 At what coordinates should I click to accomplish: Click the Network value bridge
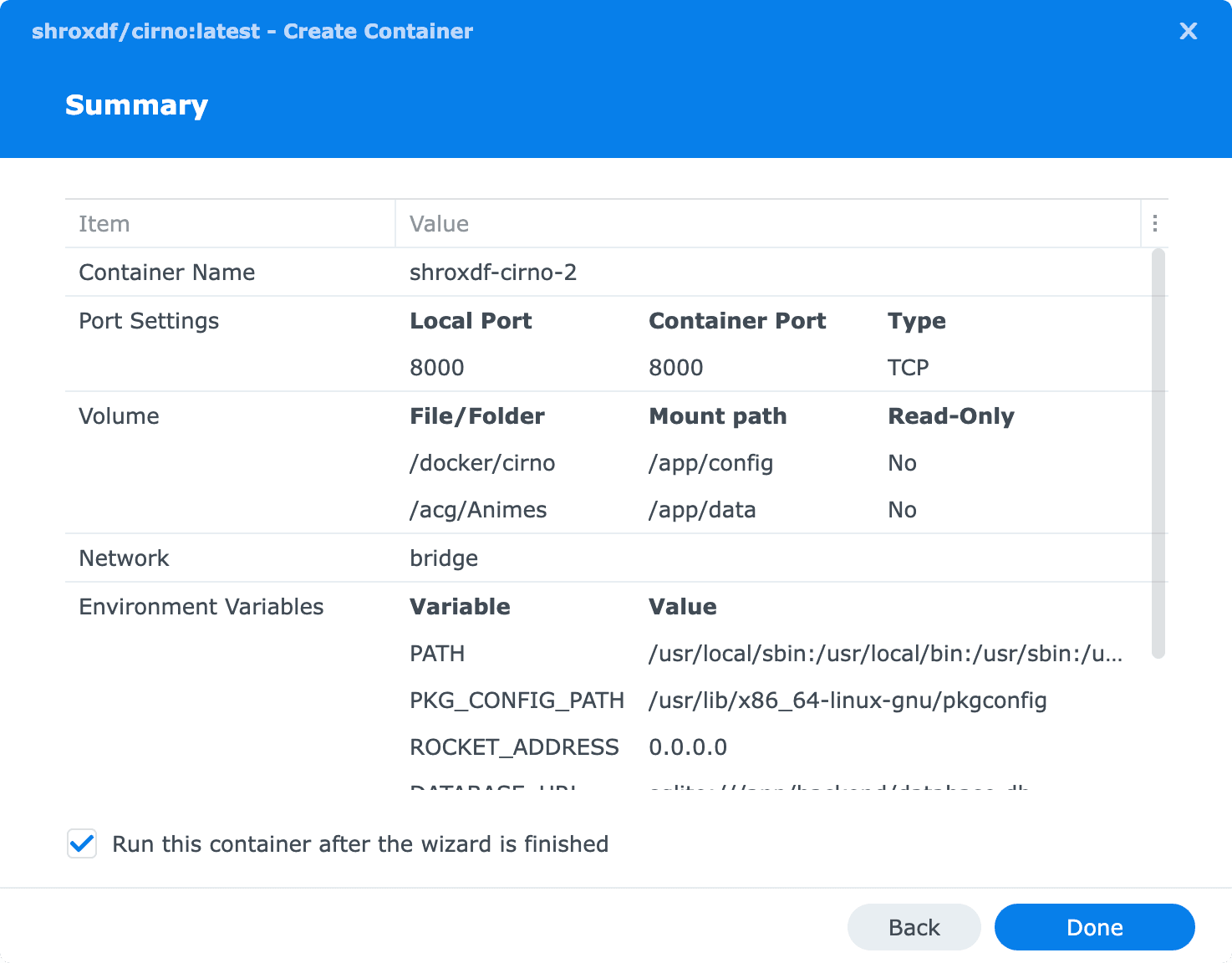(444, 558)
